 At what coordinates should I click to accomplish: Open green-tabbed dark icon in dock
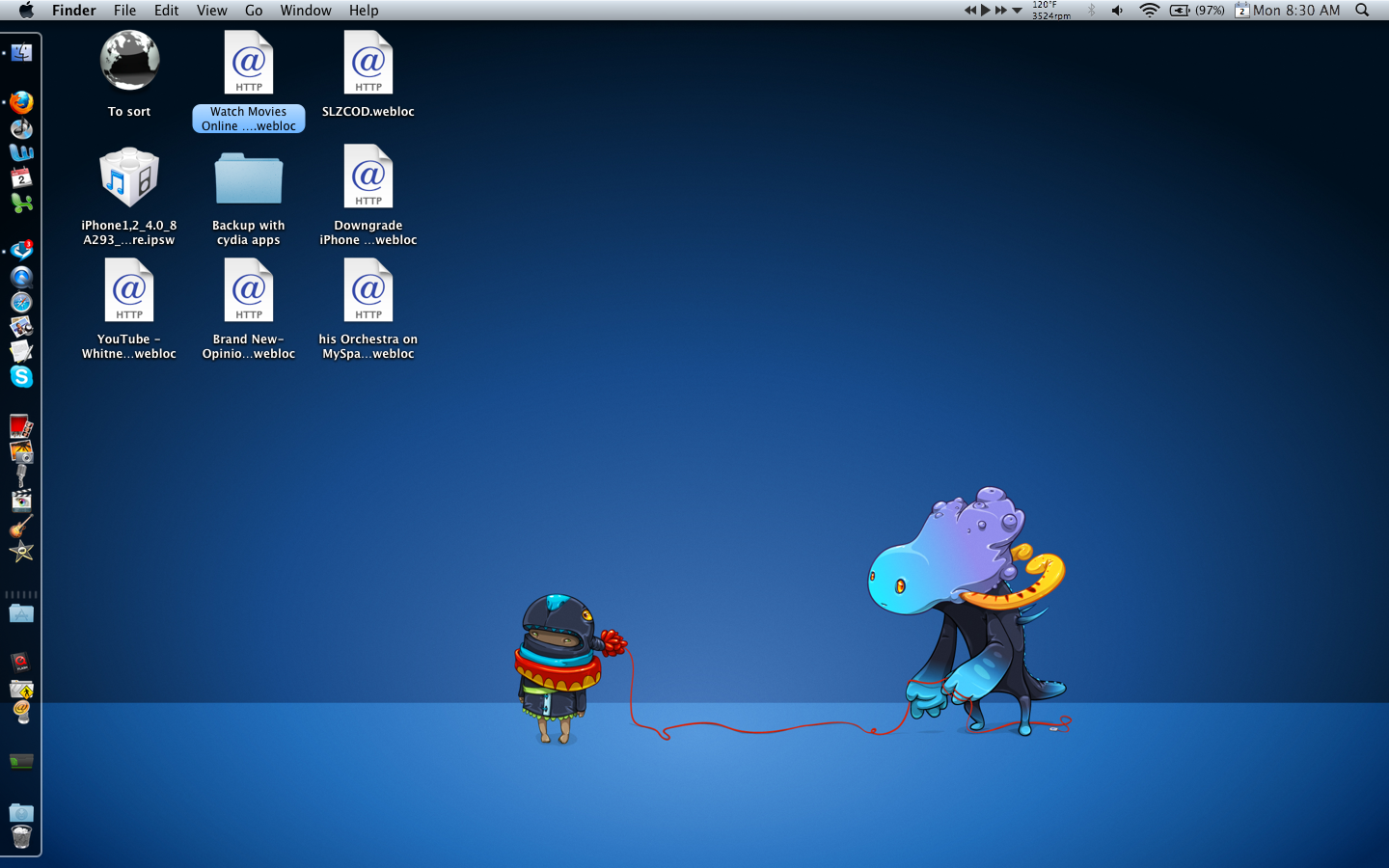point(21,762)
